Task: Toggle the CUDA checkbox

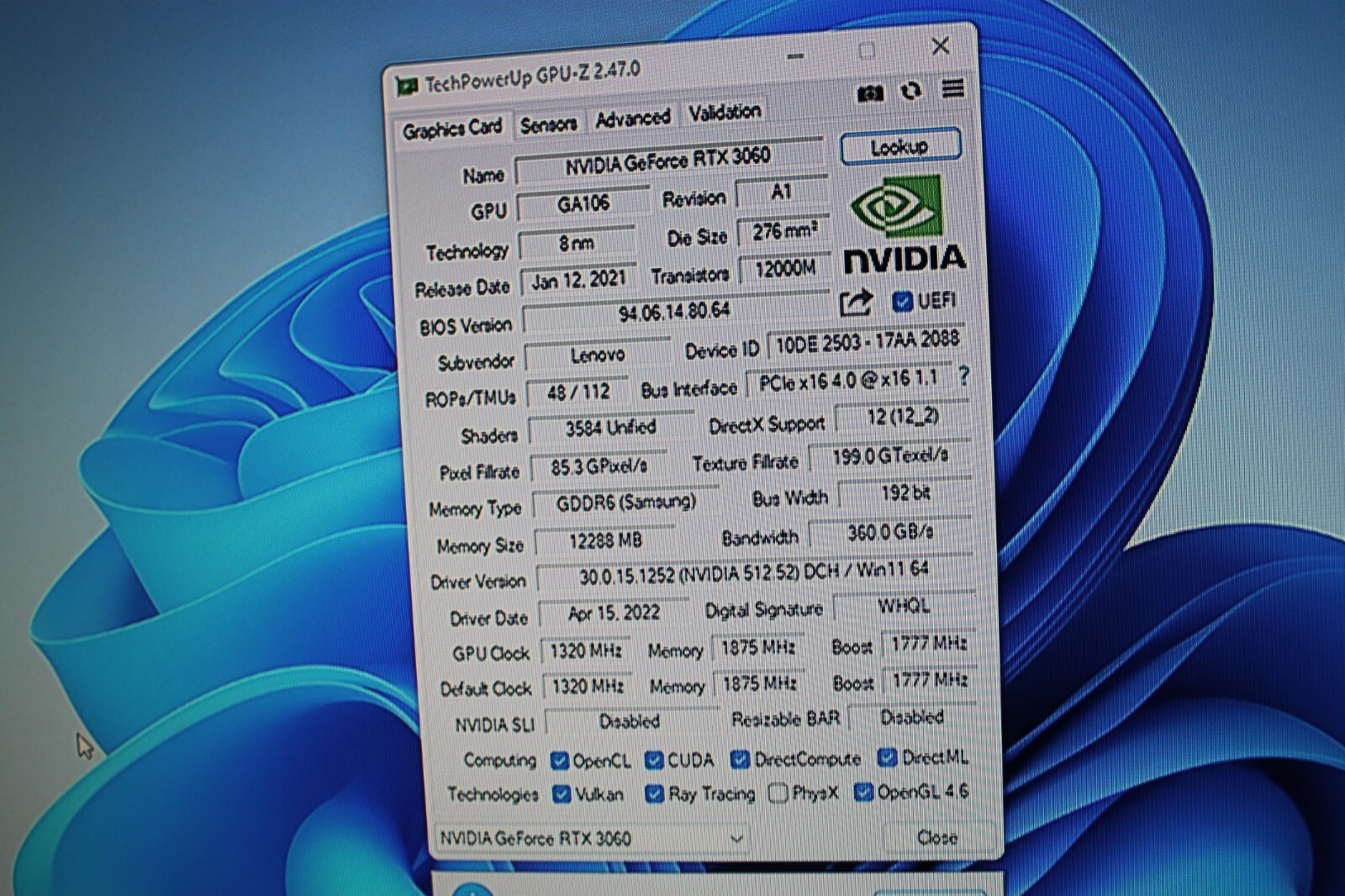Action: click(653, 761)
